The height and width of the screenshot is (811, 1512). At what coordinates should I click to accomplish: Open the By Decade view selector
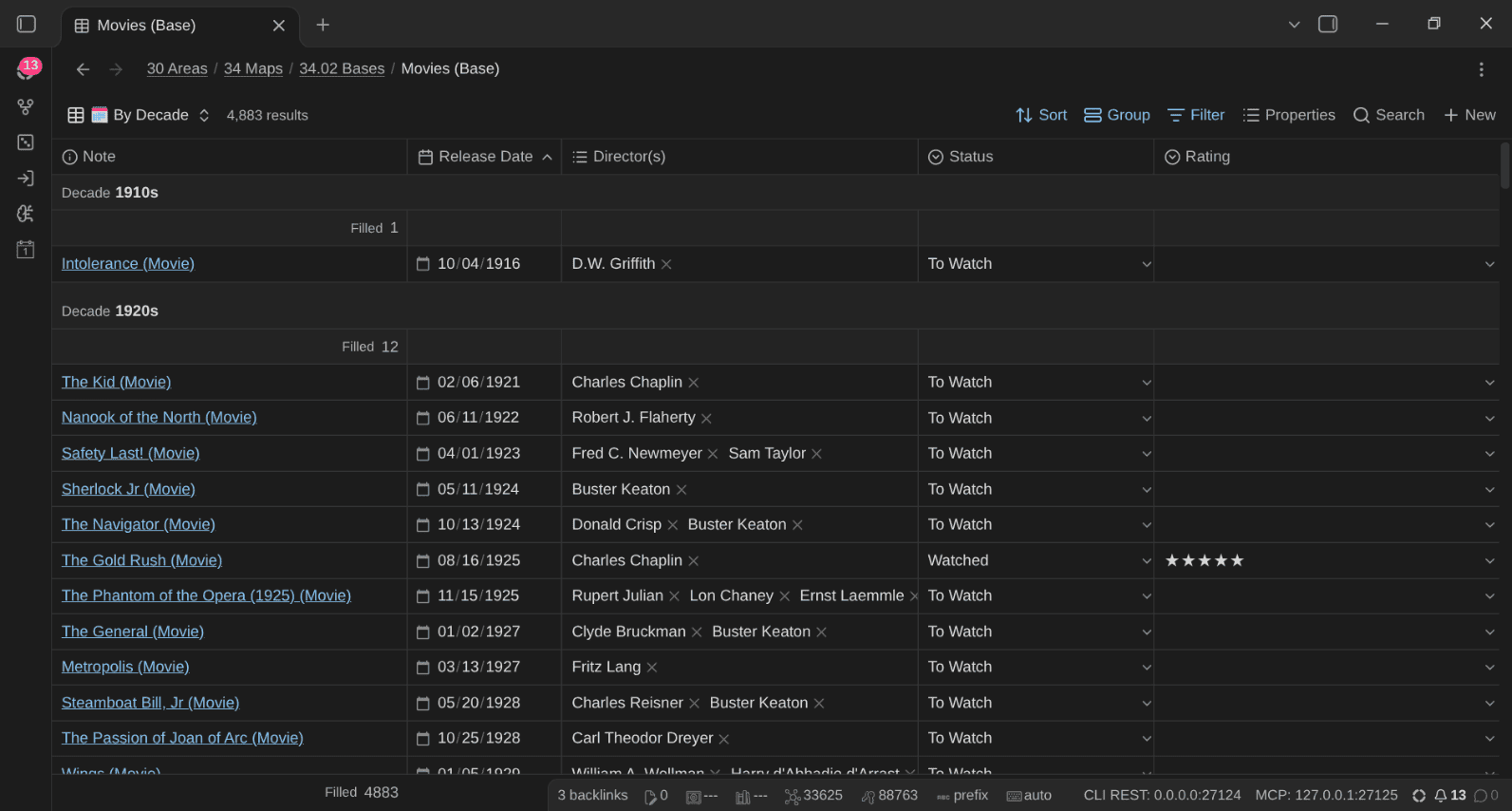[x=139, y=115]
